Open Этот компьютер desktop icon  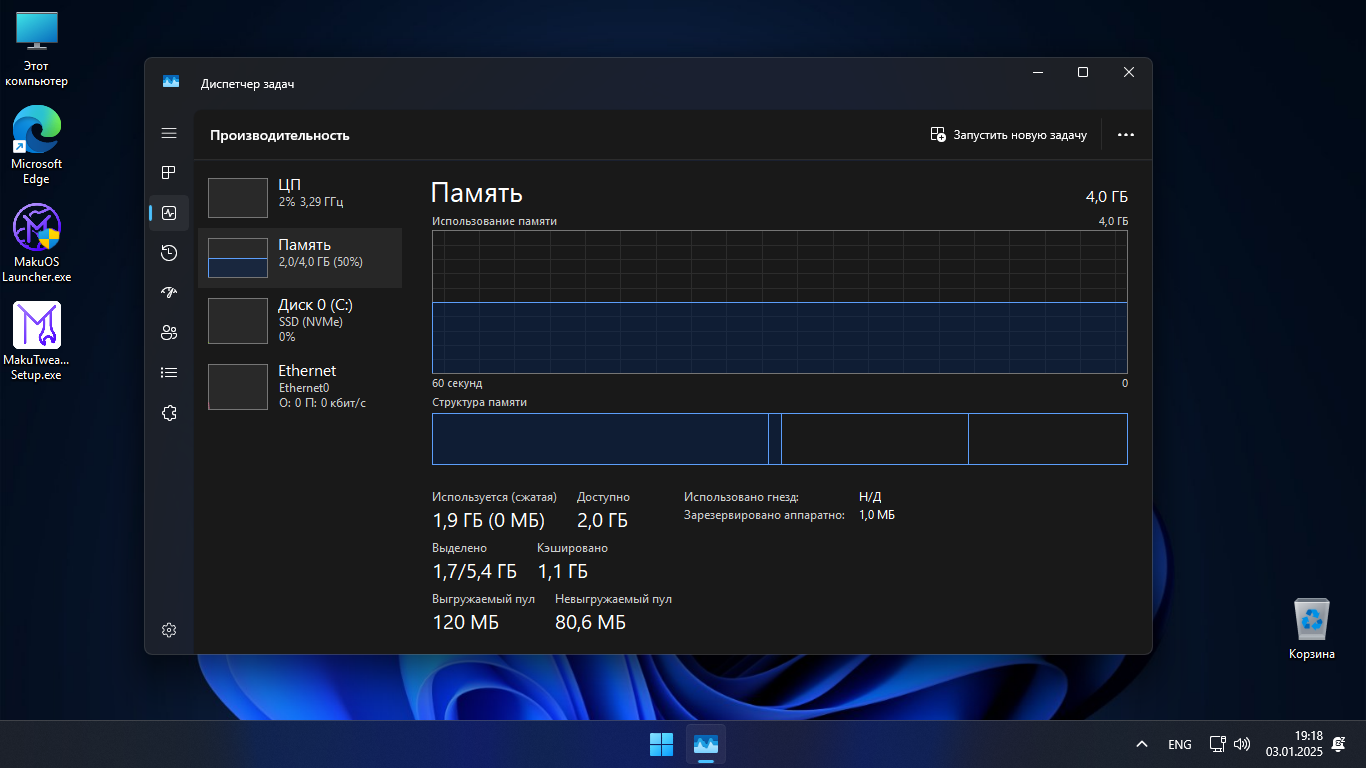[37, 49]
